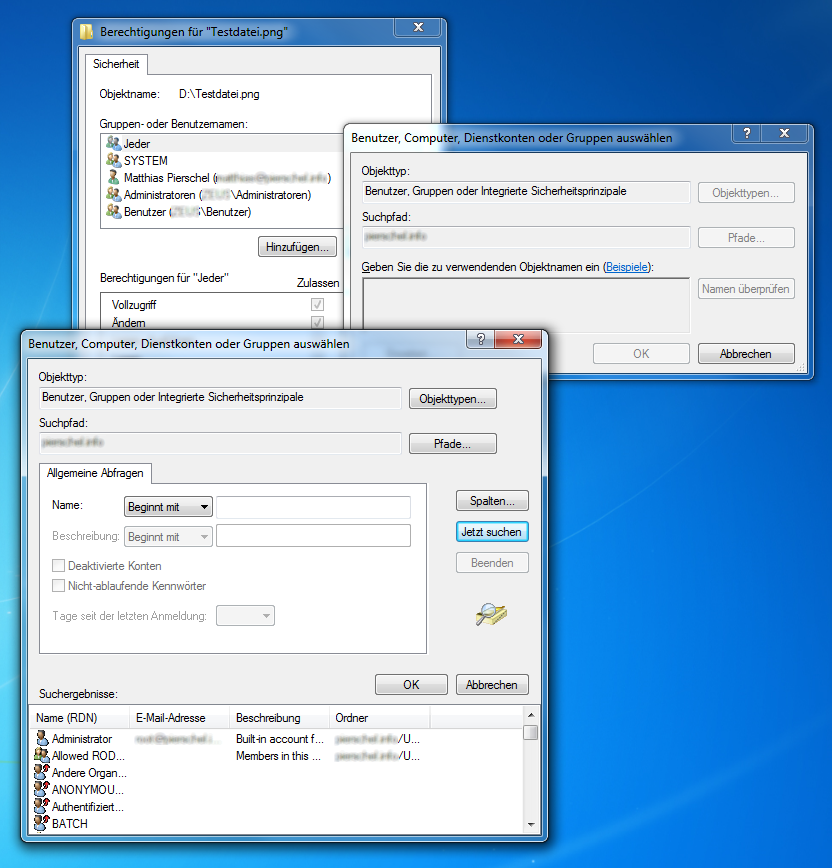Sort results by the Beschreibung column header

(x=279, y=717)
